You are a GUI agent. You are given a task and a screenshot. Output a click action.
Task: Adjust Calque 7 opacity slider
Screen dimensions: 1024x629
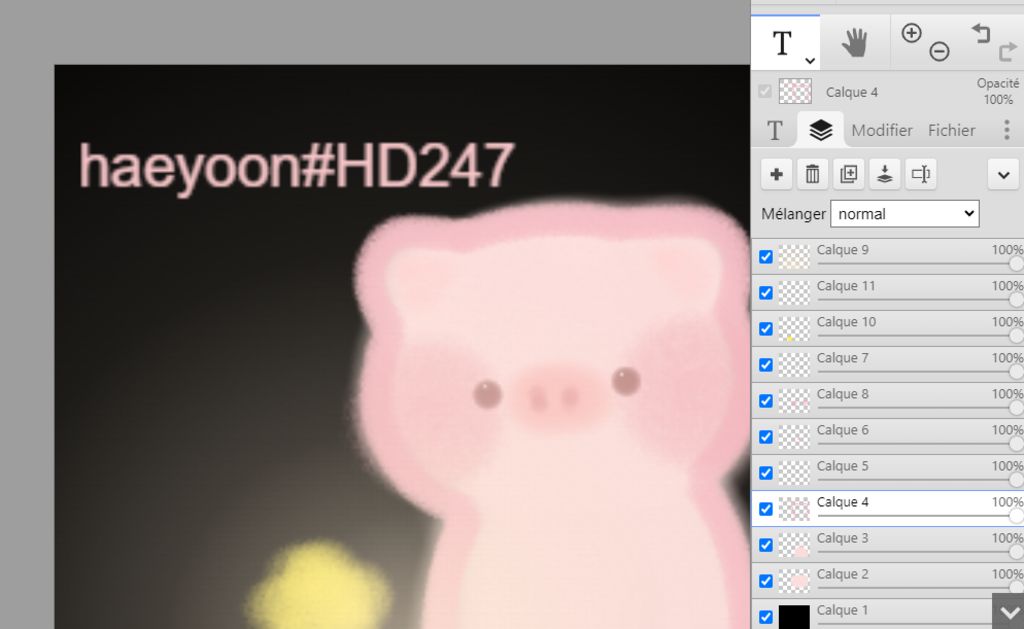[x=920, y=372]
